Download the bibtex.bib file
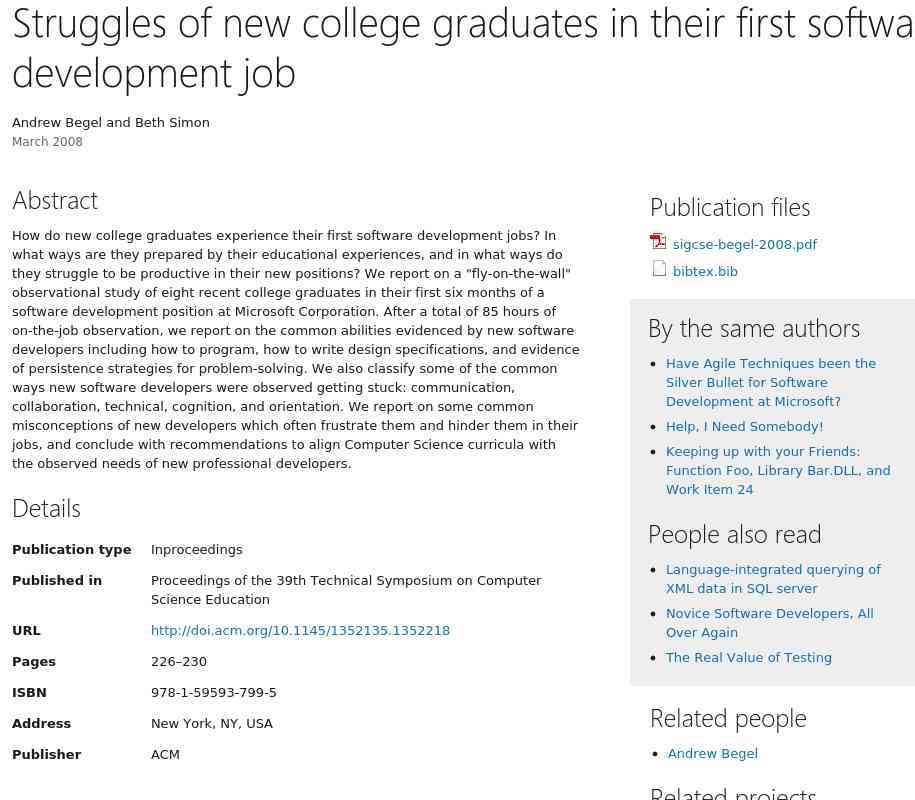The image size is (915, 800). click(x=705, y=271)
